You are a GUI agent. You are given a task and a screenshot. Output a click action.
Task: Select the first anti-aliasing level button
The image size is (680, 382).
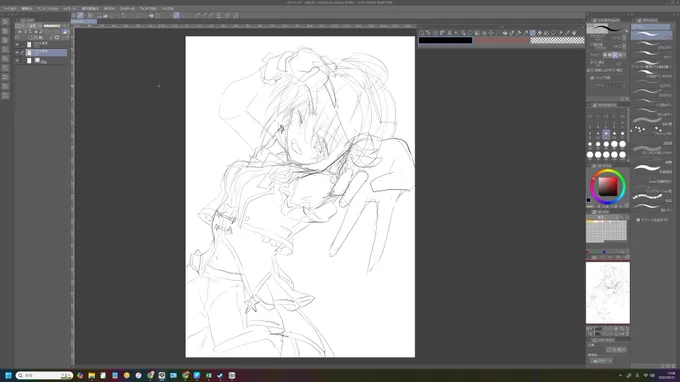tap(605, 55)
